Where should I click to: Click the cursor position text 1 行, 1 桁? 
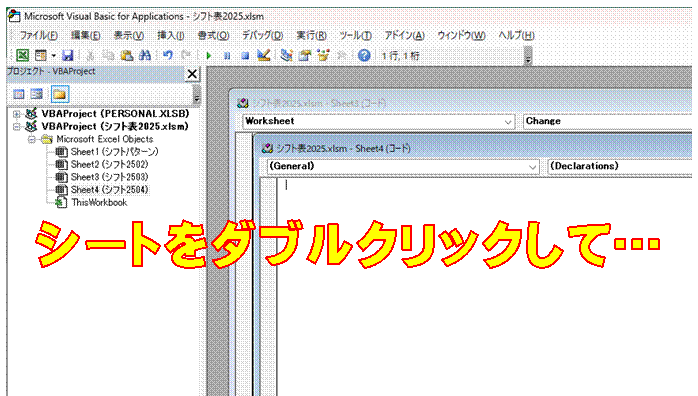pos(400,56)
